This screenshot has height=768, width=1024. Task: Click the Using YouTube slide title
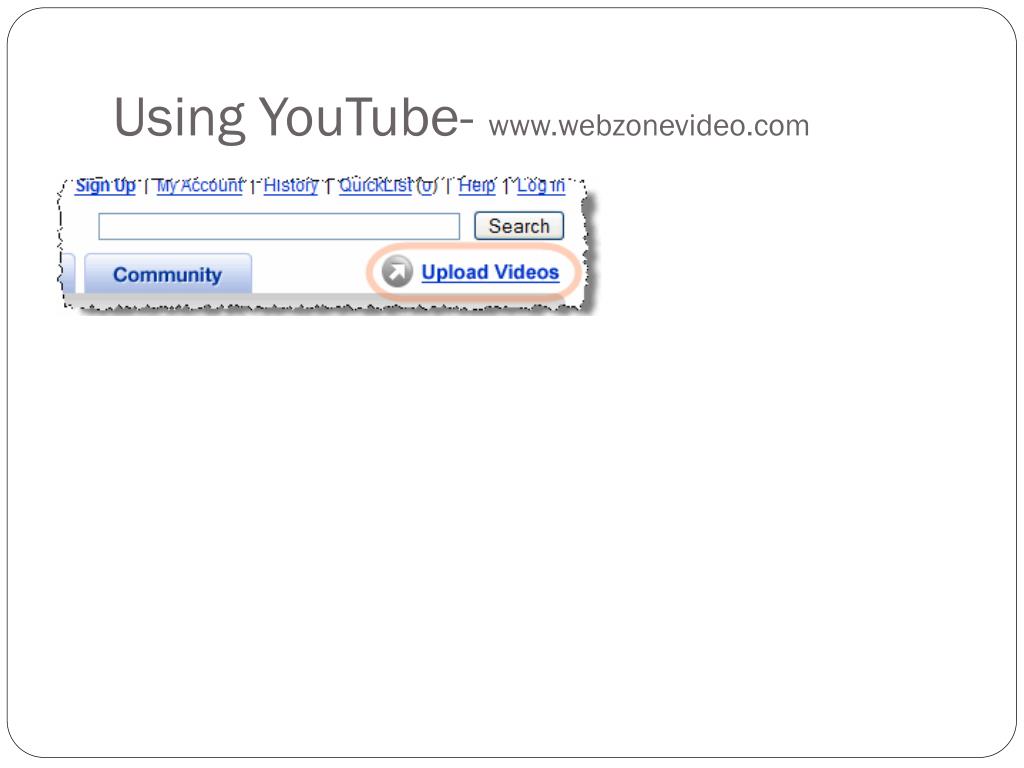pyautogui.click(x=293, y=117)
